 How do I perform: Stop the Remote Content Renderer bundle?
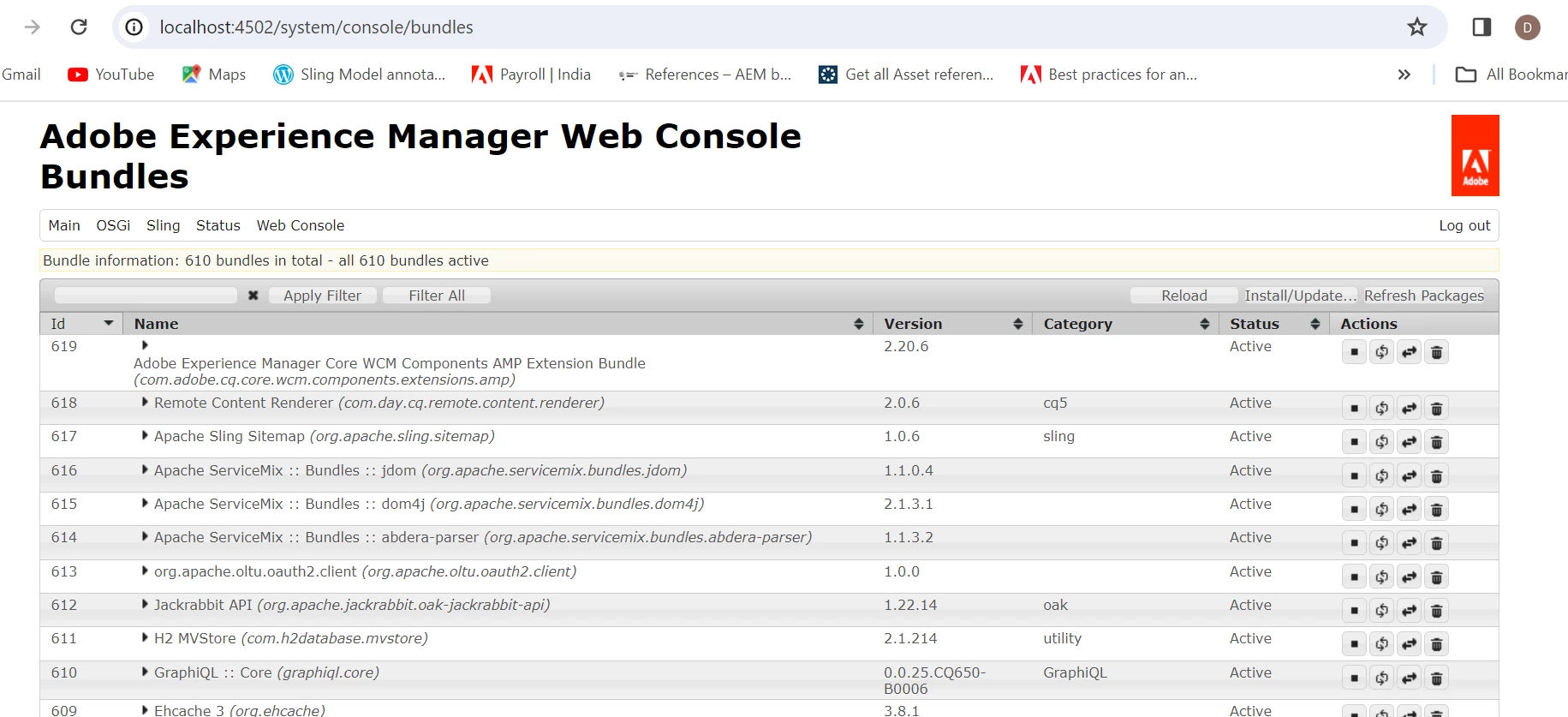(1354, 409)
